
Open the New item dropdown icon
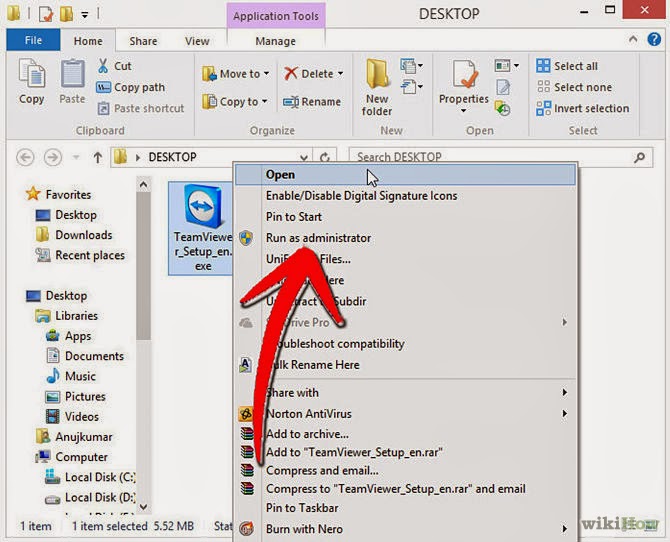[412, 66]
